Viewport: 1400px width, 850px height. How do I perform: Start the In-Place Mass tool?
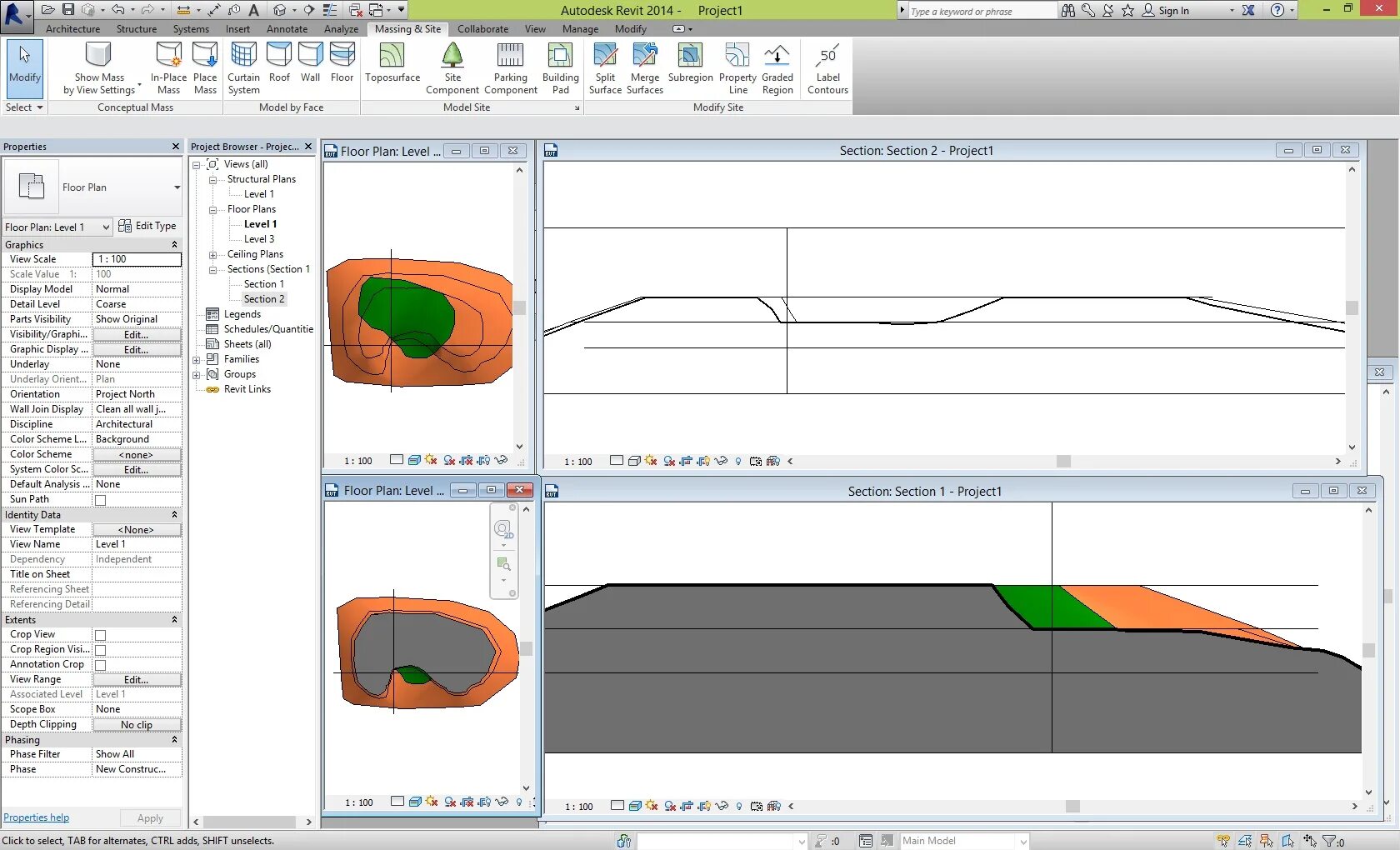click(x=168, y=69)
